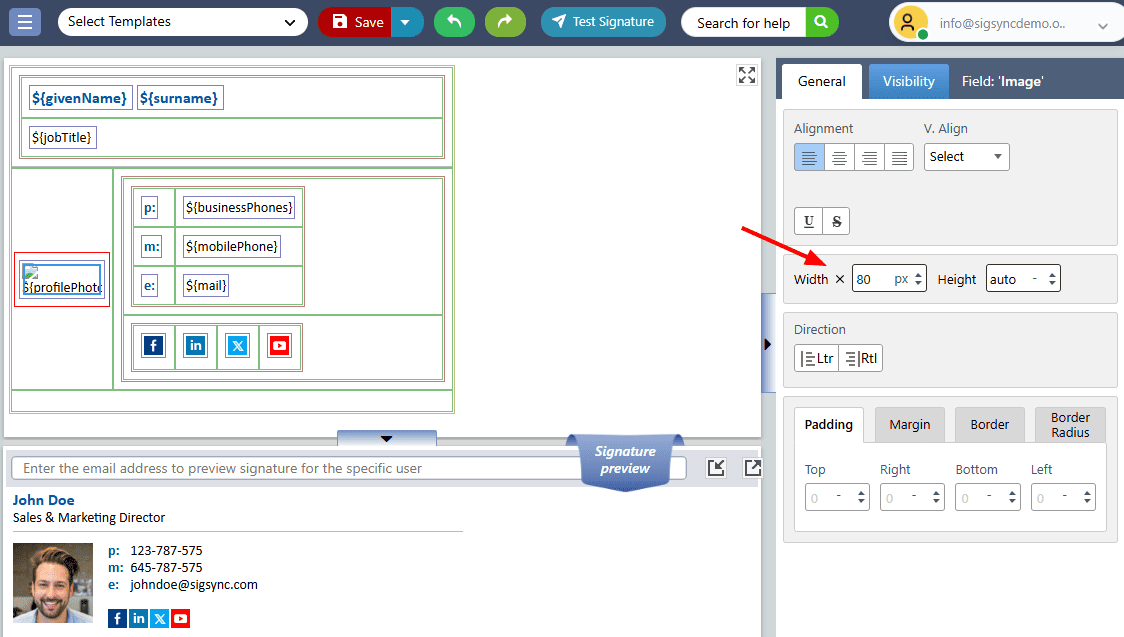Open the Margin tab
The height and width of the screenshot is (637, 1124).
coord(909,424)
